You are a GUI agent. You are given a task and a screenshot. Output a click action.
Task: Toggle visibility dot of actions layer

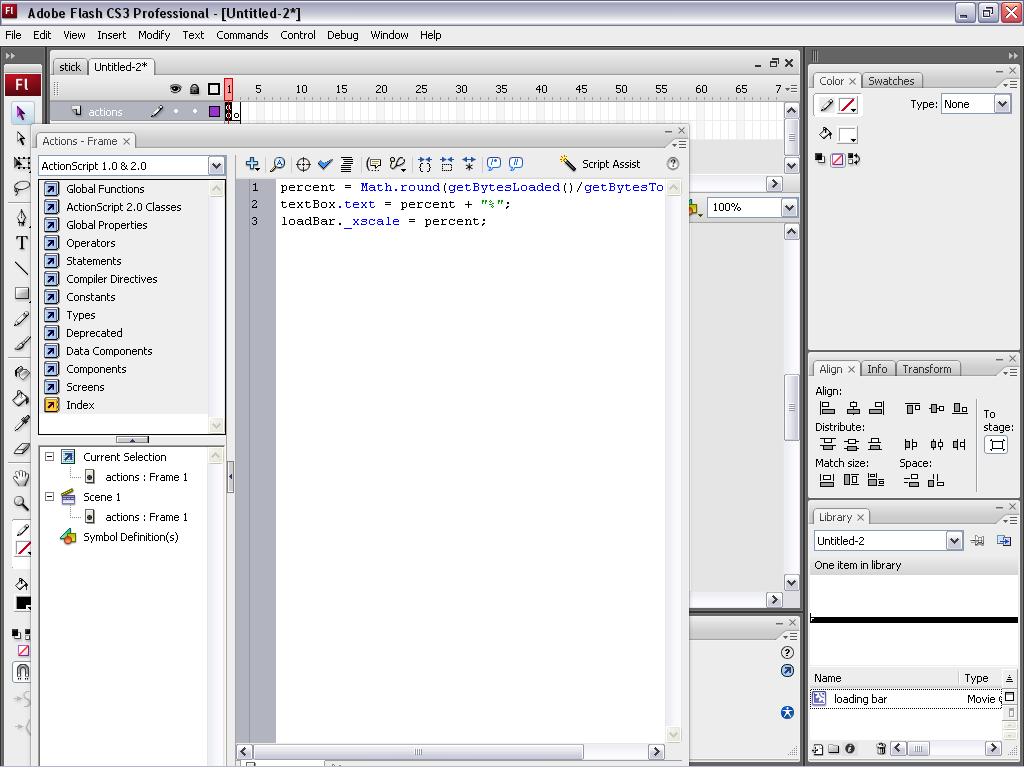pyautogui.click(x=175, y=112)
